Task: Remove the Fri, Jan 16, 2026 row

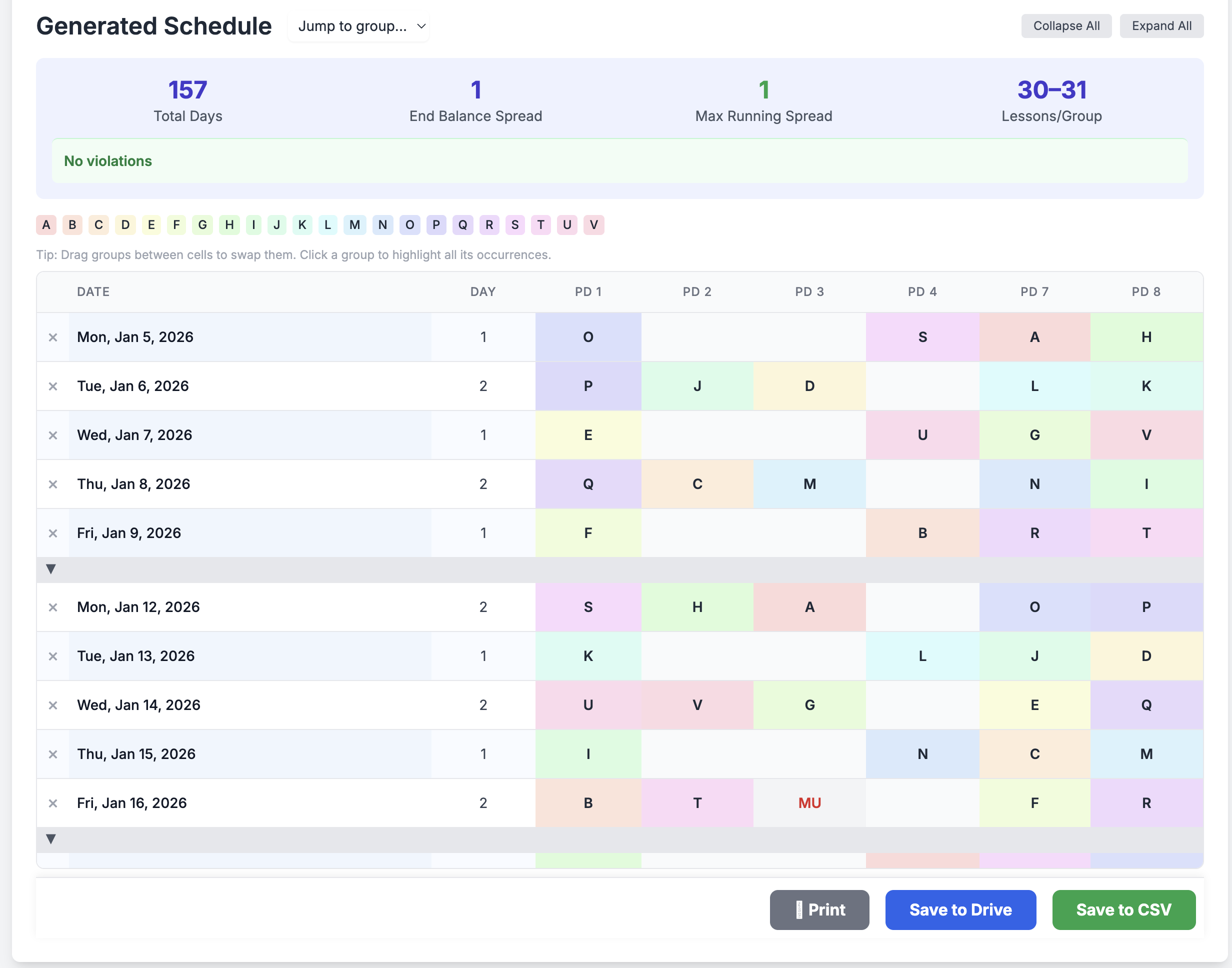Action: click(x=52, y=803)
